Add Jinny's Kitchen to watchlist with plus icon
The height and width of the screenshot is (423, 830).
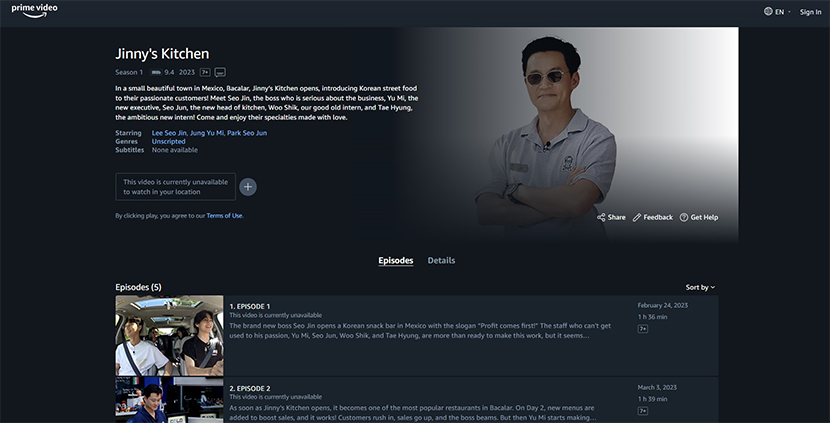pos(248,187)
